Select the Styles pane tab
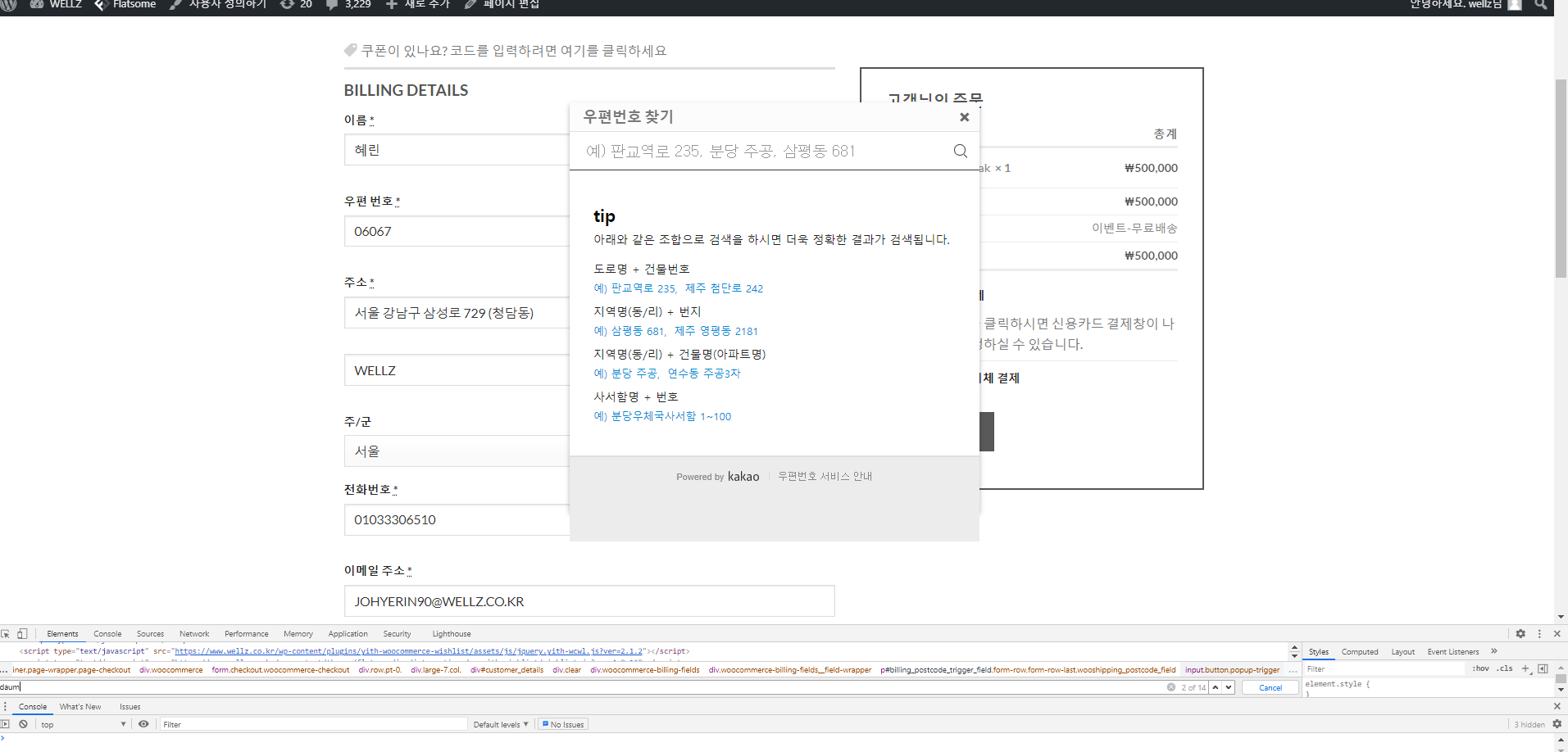1568x752 pixels. click(x=1319, y=652)
